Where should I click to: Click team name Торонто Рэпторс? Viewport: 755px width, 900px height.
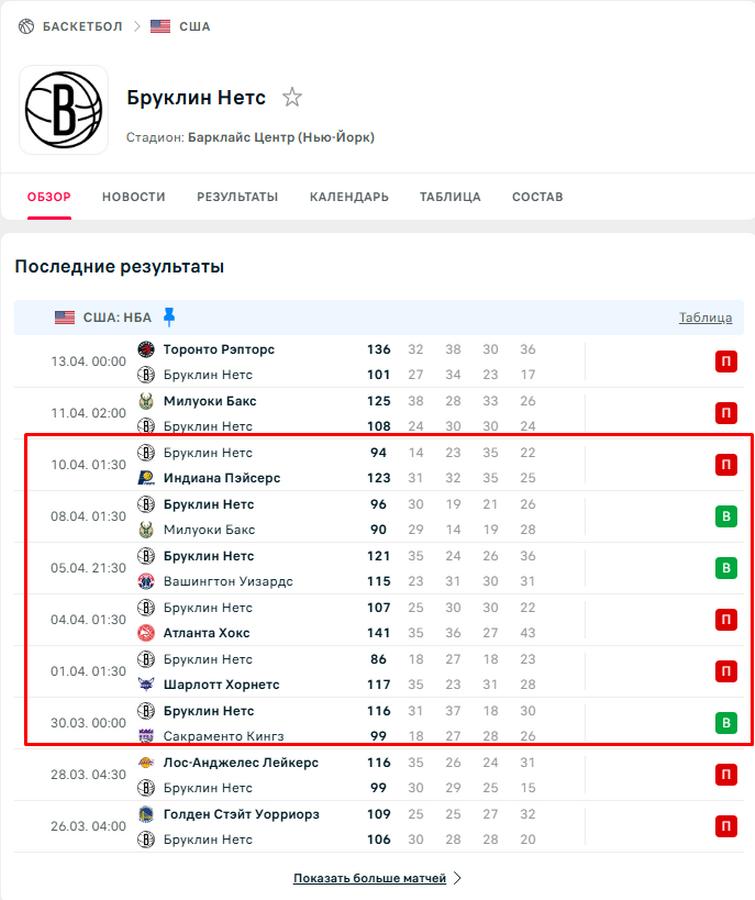click(x=219, y=349)
